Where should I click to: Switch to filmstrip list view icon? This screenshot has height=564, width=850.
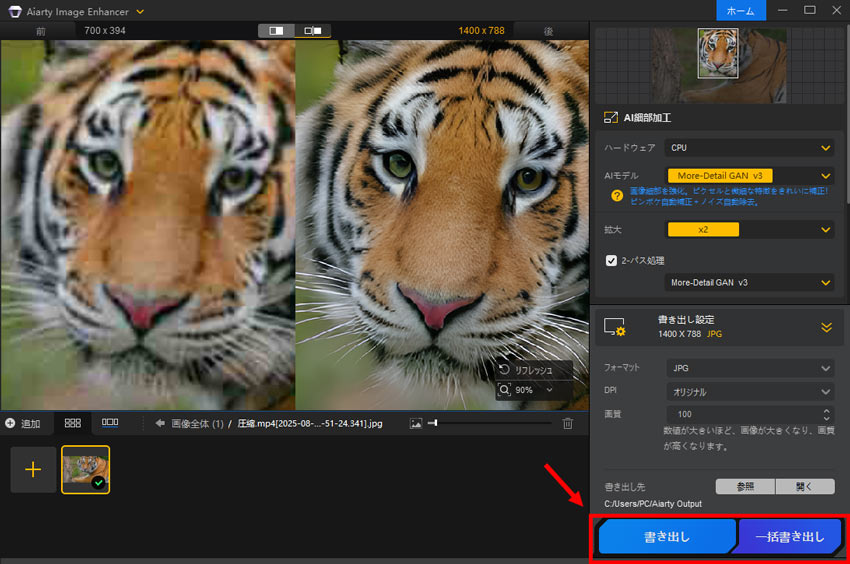click(110, 422)
